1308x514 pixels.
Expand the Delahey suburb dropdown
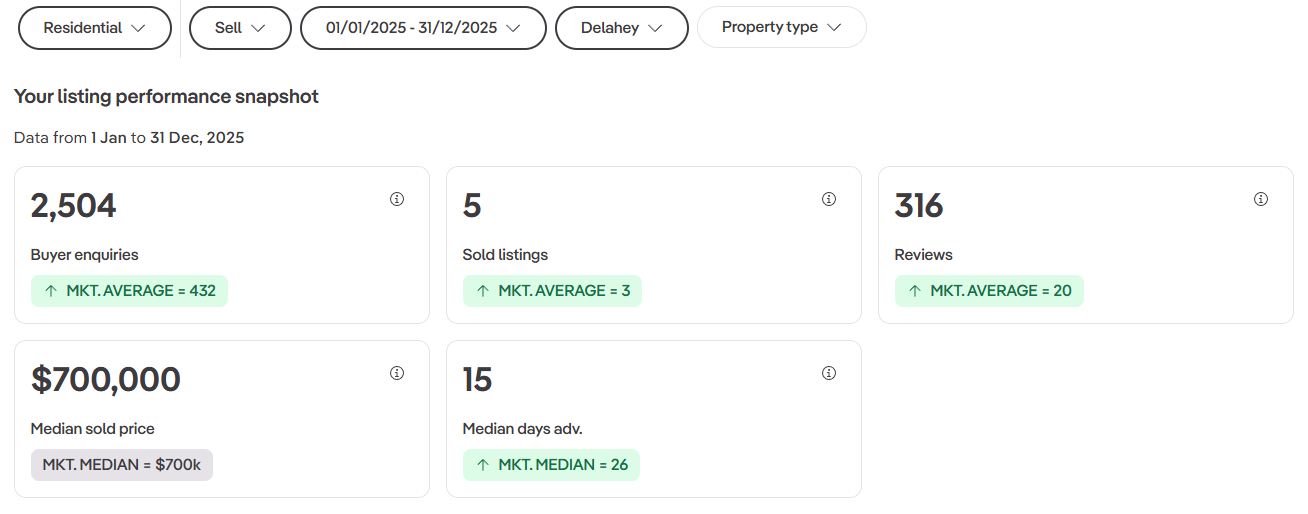pyautogui.click(x=621, y=28)
